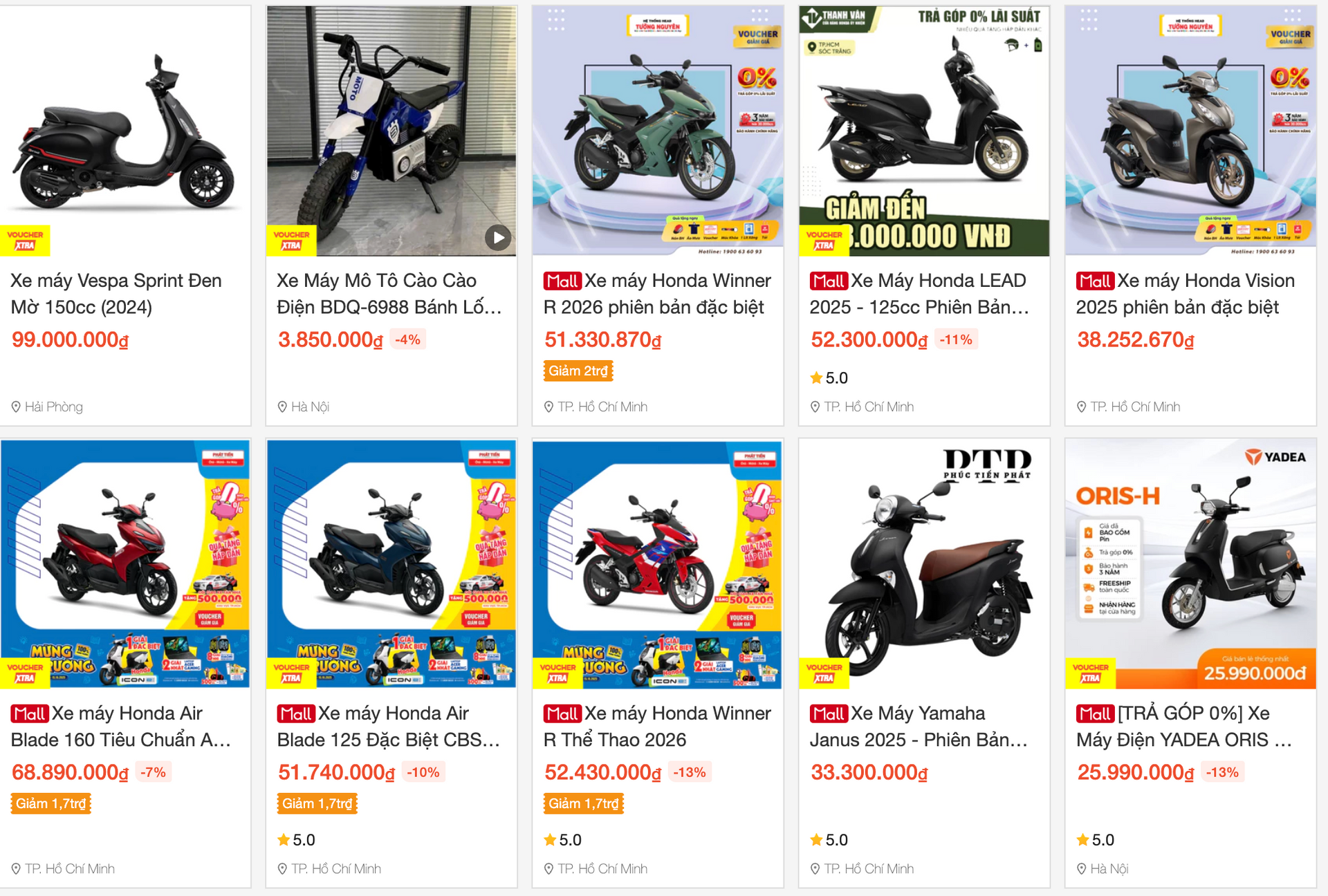This screenshot has width=1328, height=896.
Task: Play video on Mô Tô Cào Cào listing
Action: point(498,238)
